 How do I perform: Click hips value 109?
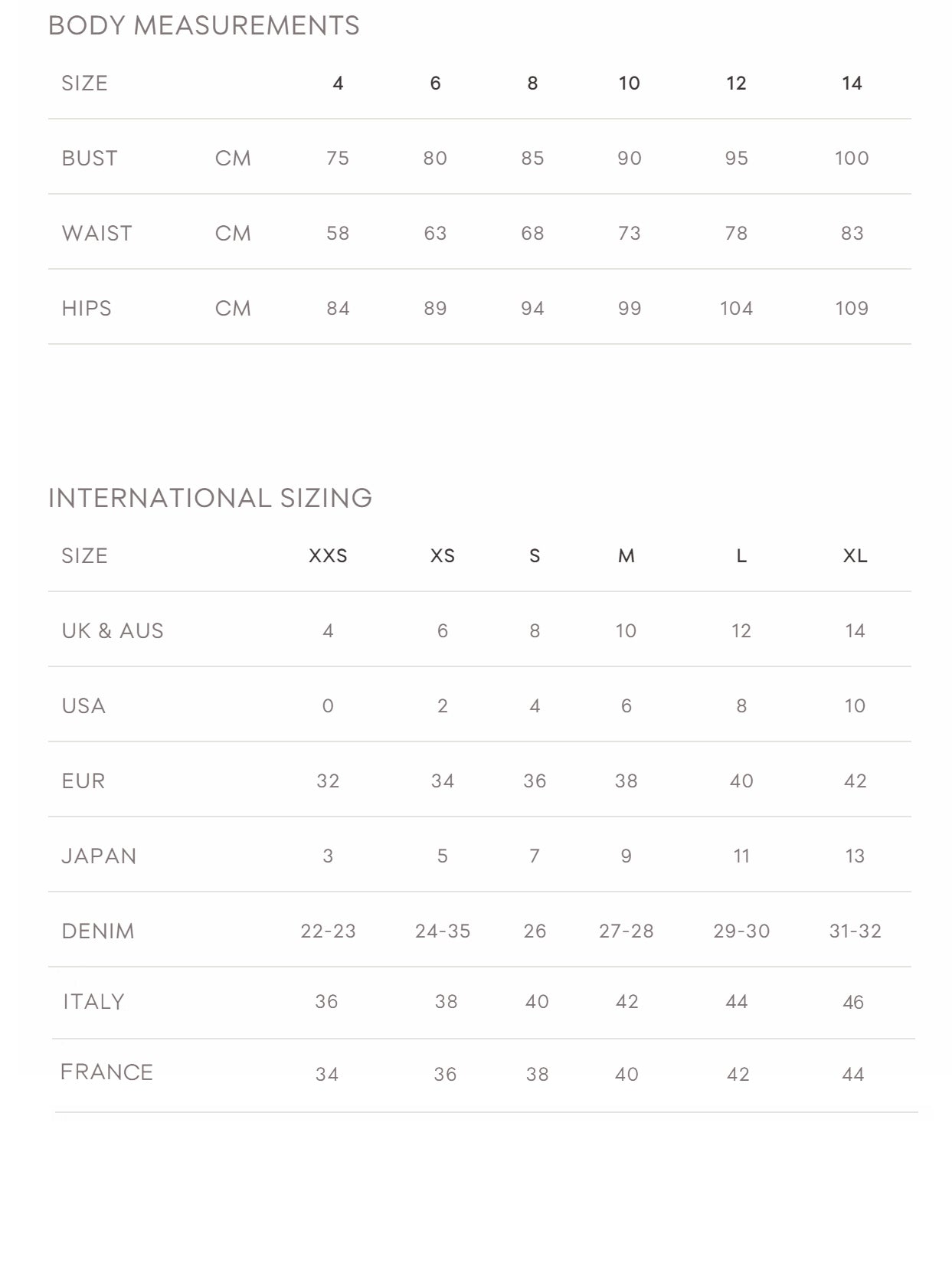tap(852, 308)
